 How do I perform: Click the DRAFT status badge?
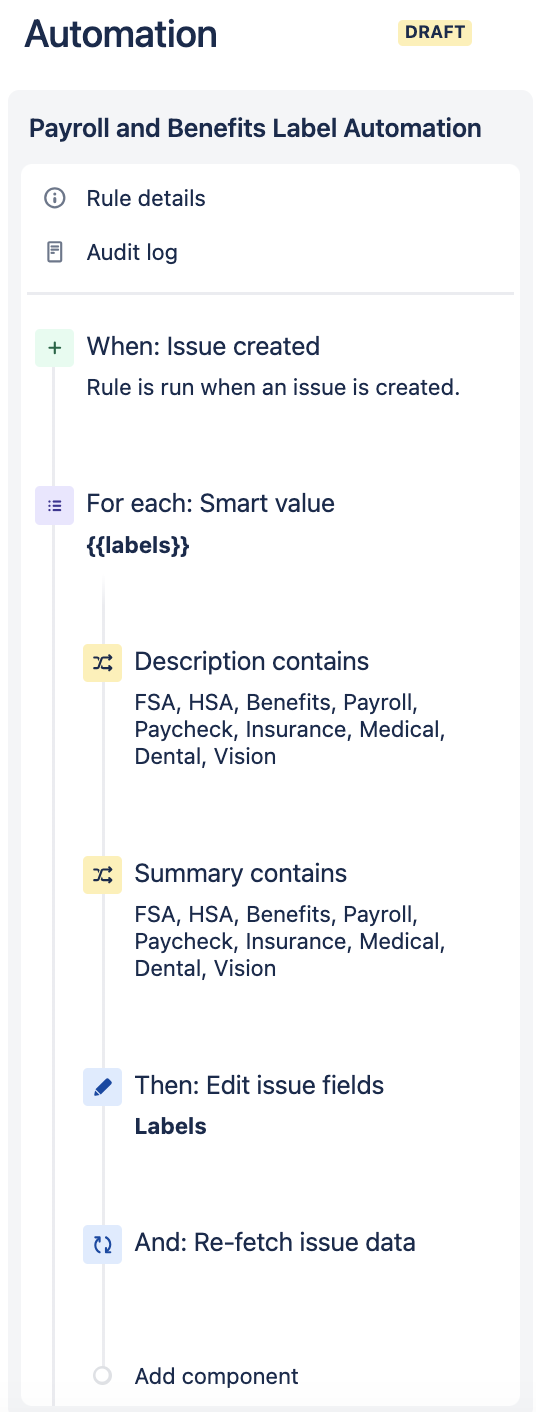(x=435, y=33)
